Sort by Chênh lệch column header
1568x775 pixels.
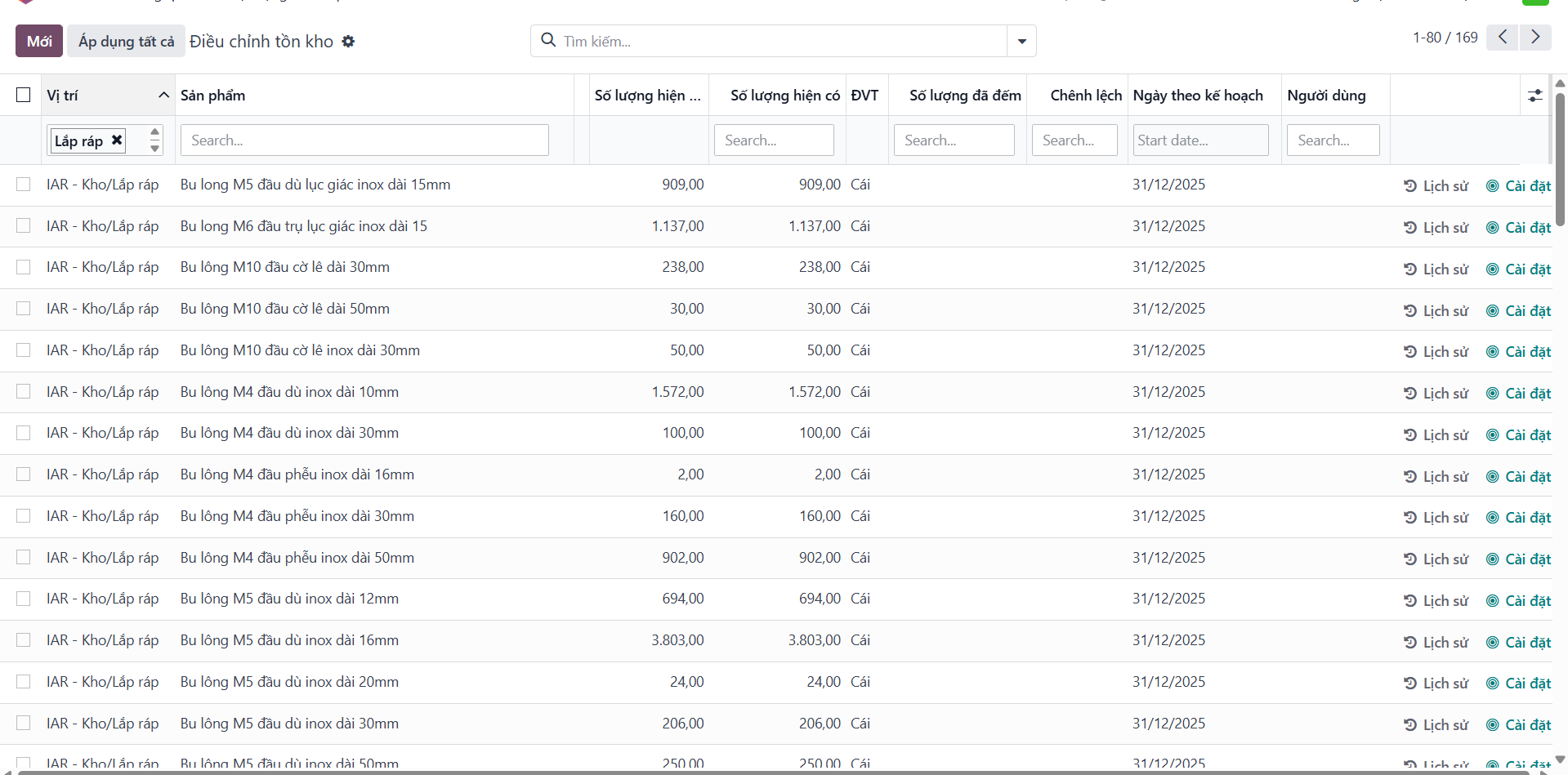coord(1086,96)
